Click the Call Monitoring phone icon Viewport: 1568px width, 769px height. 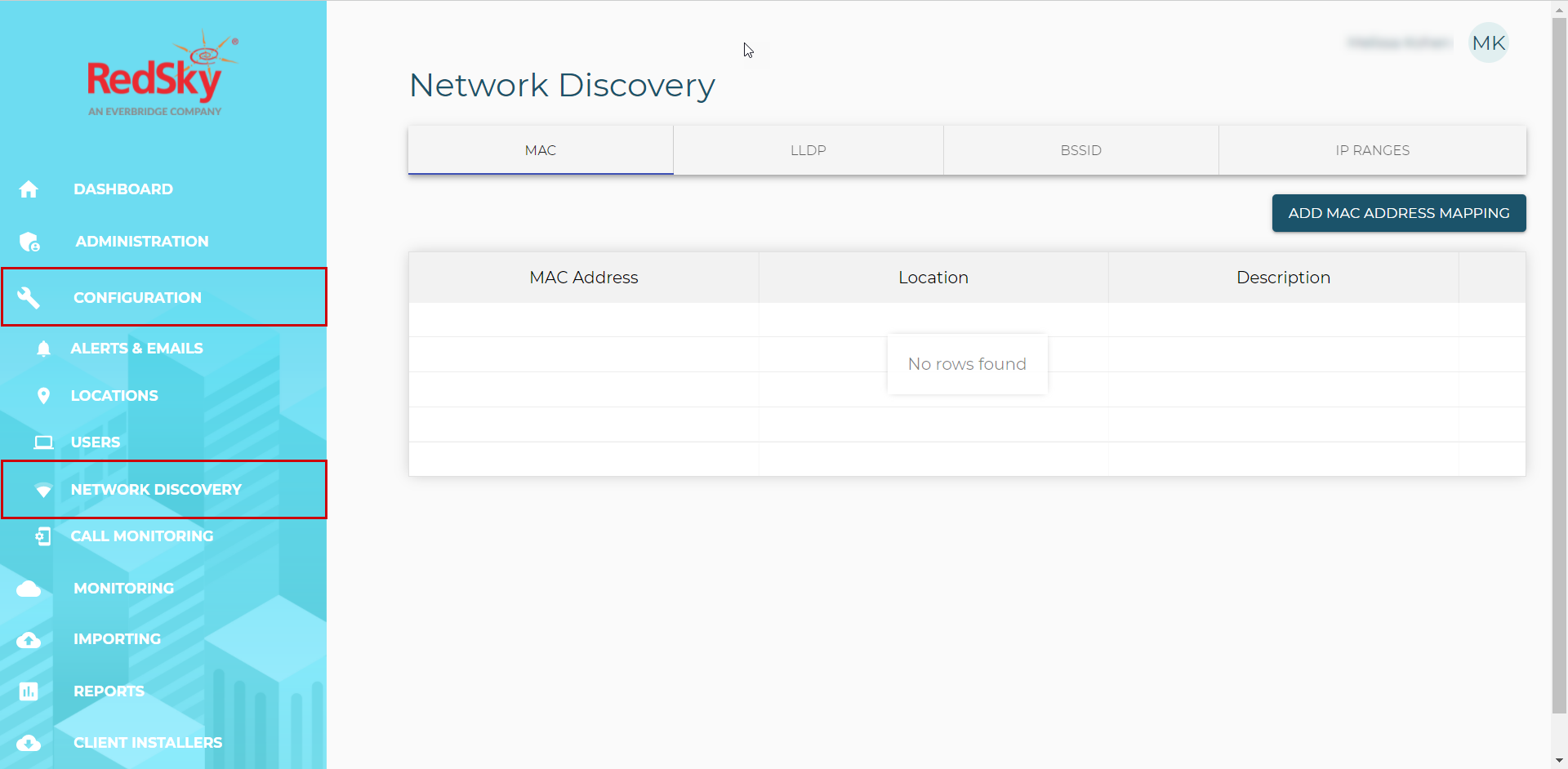pyautogui.click(x=44, y=536)
